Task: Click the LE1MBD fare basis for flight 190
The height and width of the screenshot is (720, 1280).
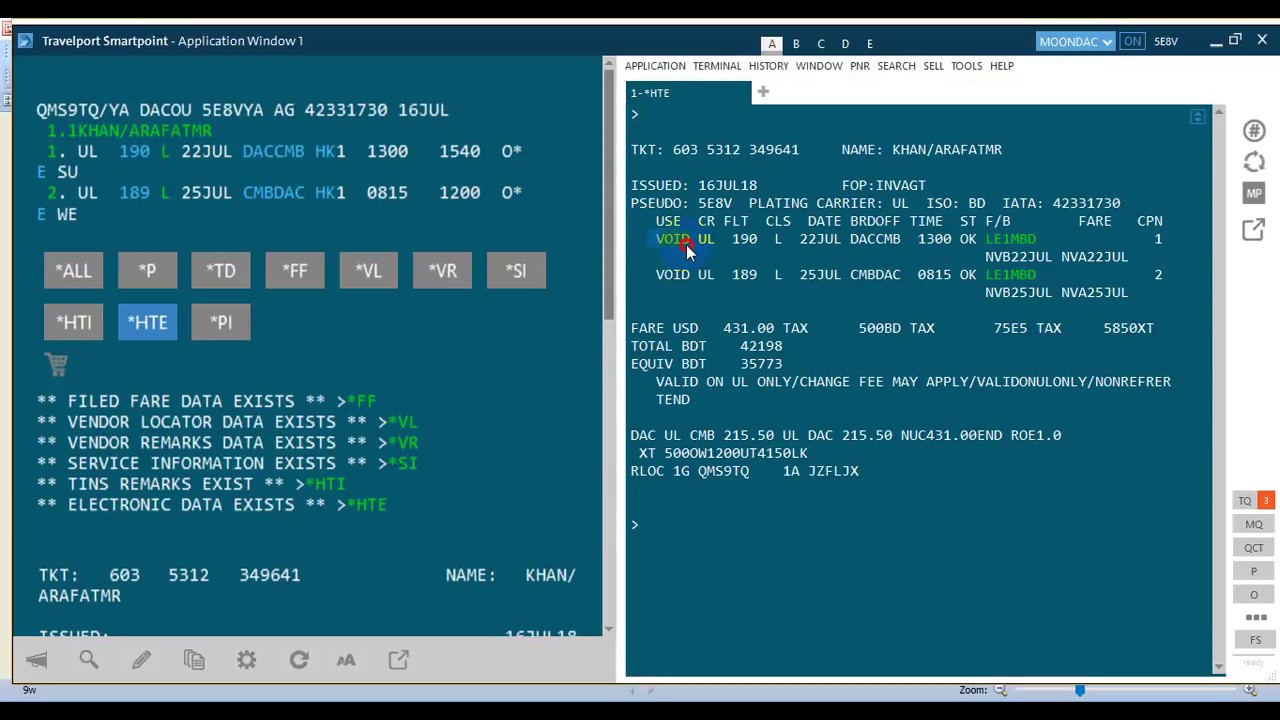Action: (x=1011, y=239)
